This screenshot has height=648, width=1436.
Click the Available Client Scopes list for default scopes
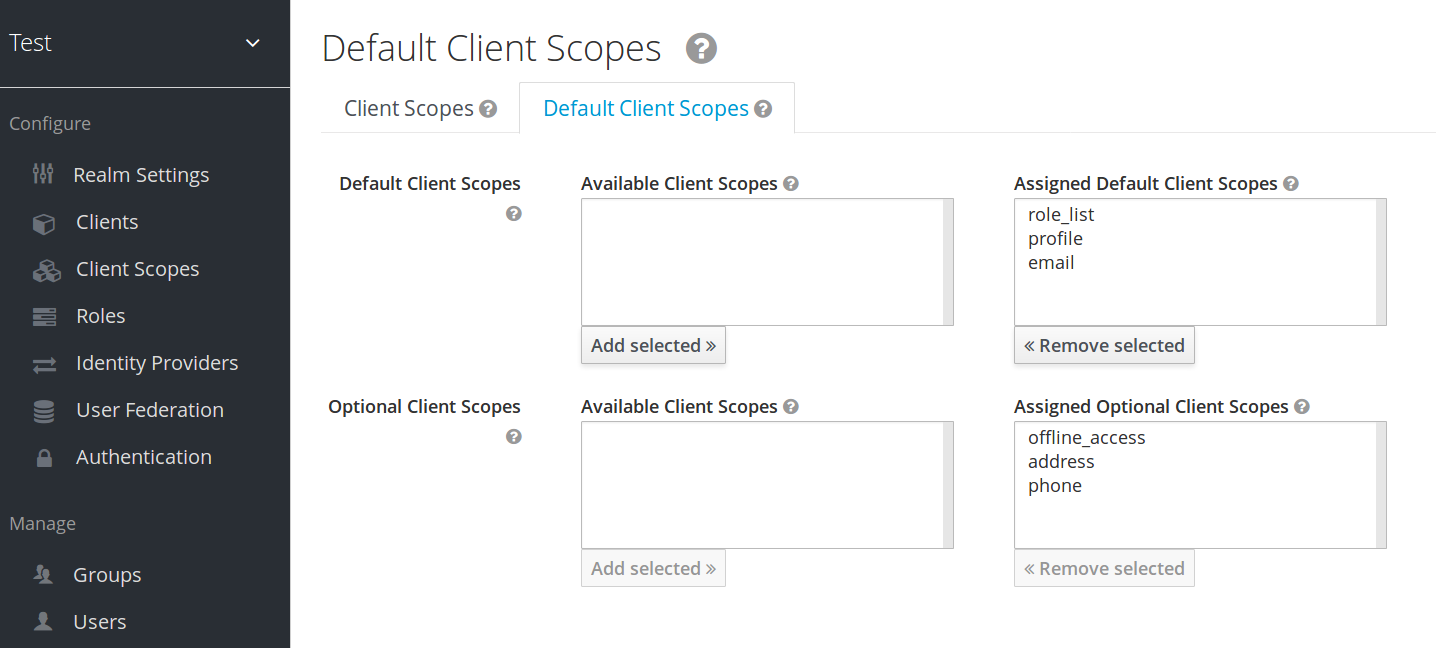click(x=767, y=262)
